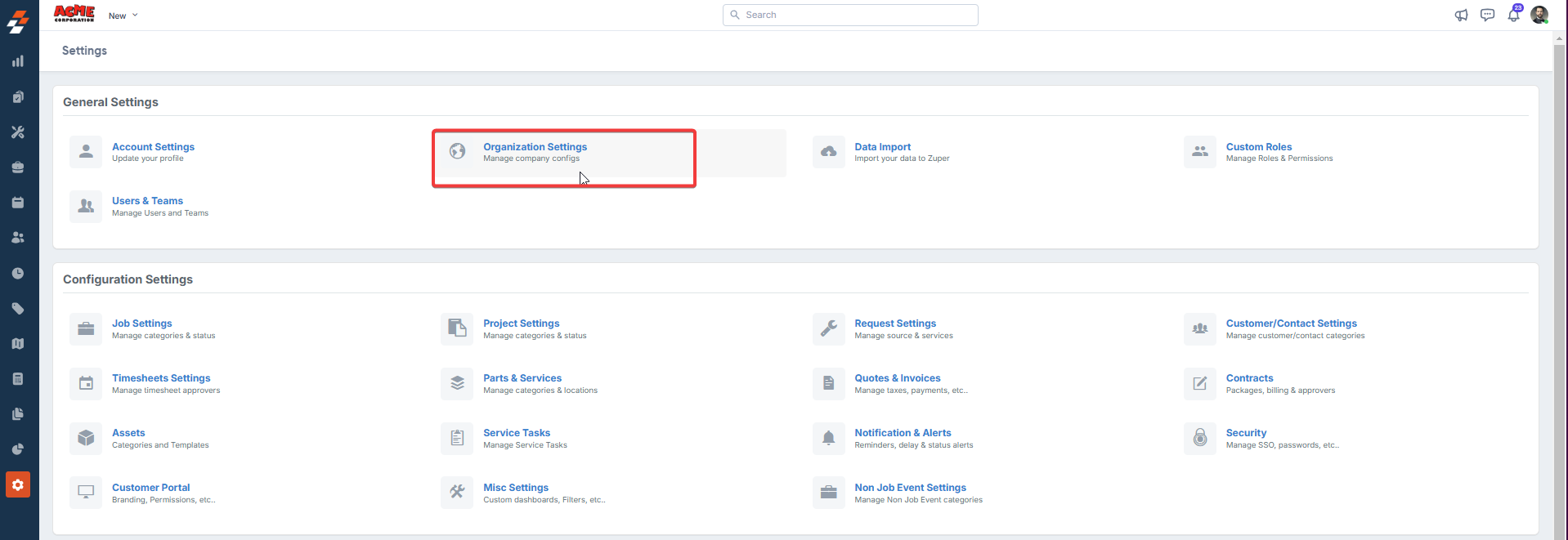
Task: Click the megaphone announcements icon
Action: 1461,16
